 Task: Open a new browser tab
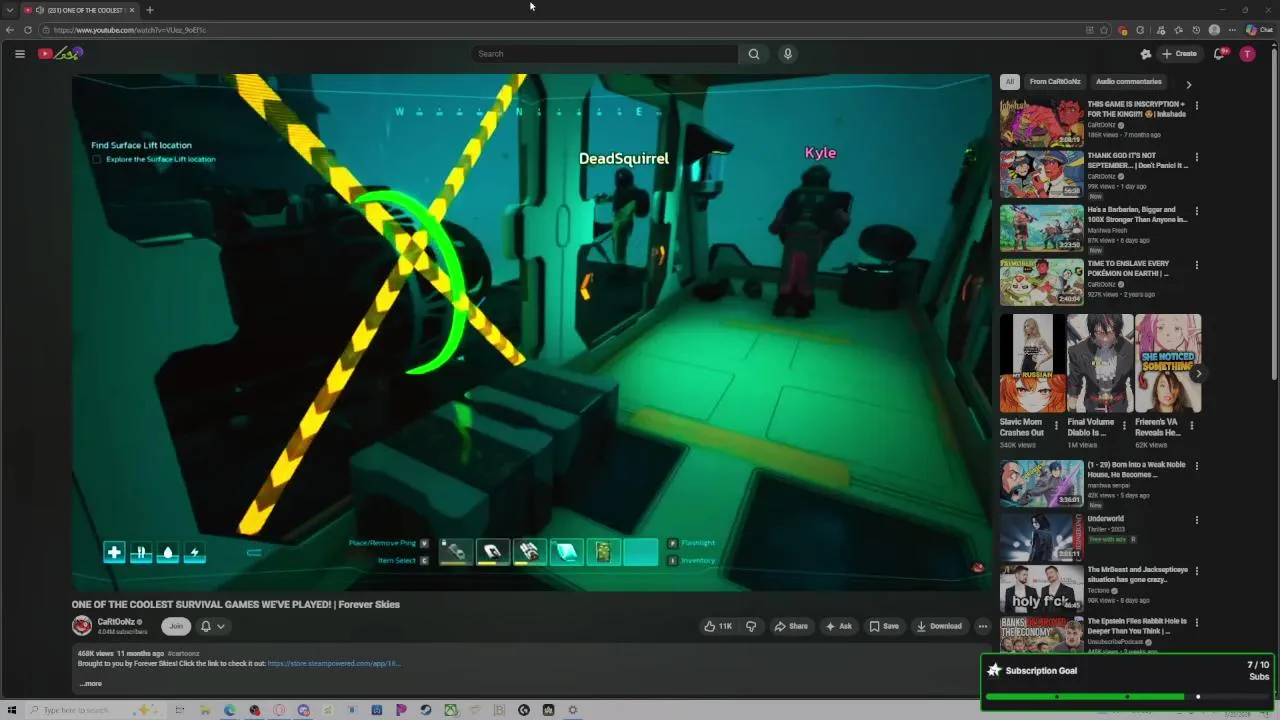[x=150, y=10]
